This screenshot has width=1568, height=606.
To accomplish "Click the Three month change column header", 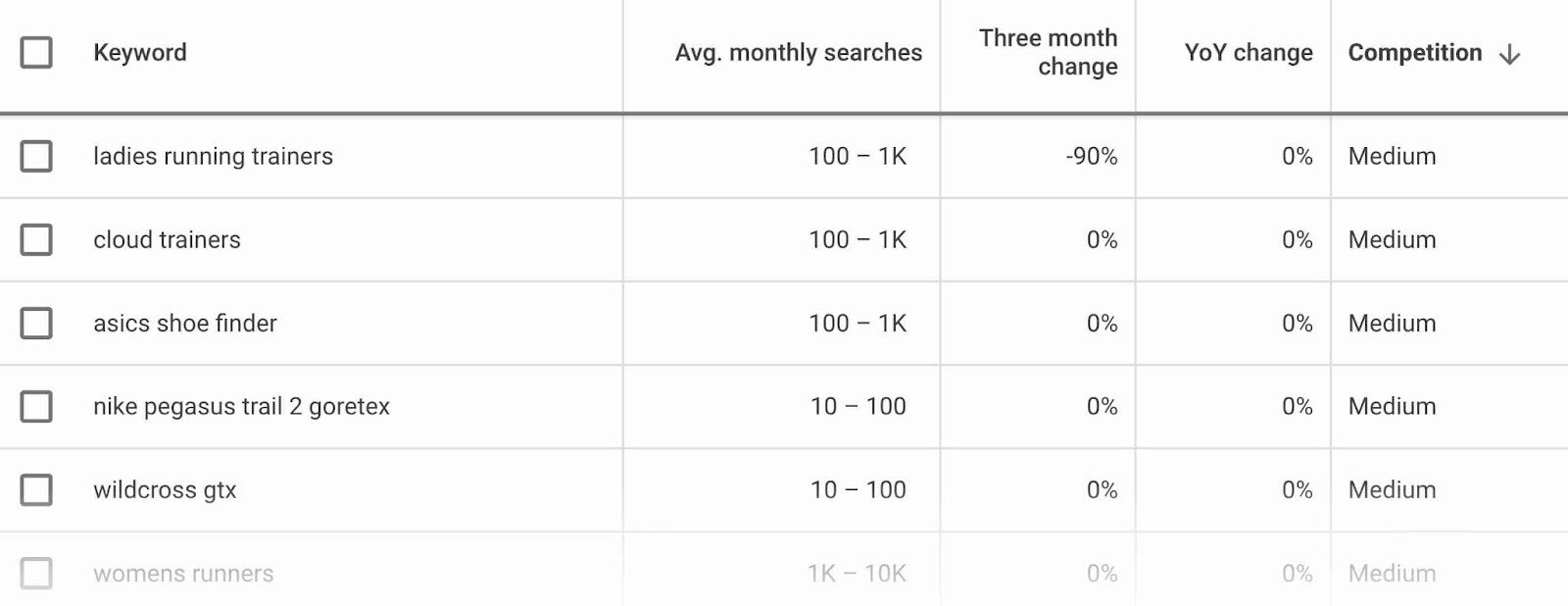I will 1048,52.
